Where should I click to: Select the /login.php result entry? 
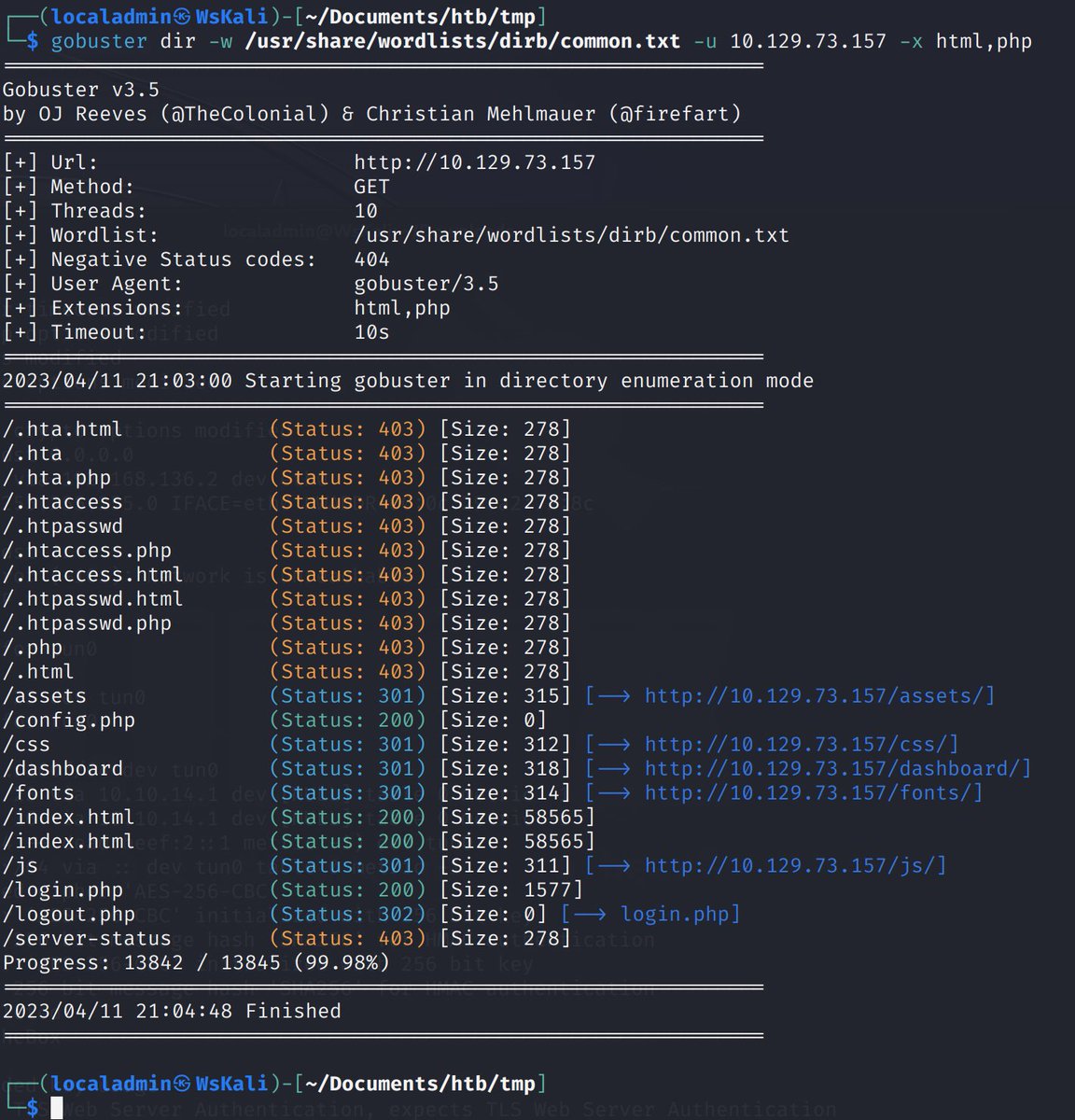point(63,890)
